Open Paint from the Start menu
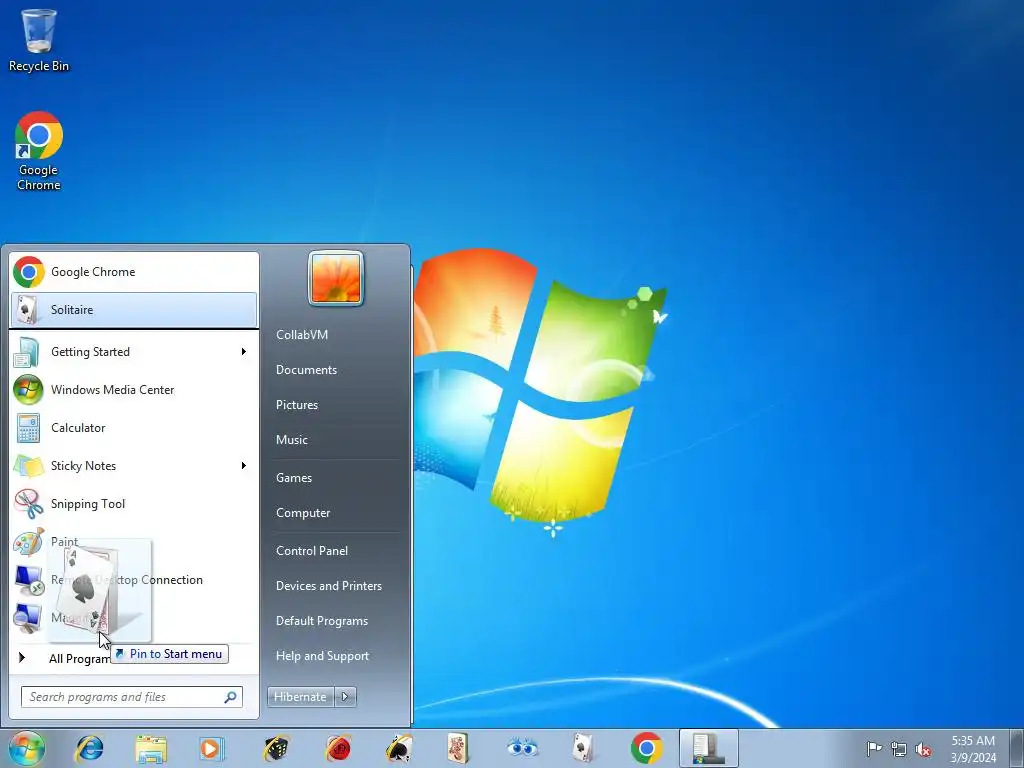Screen dimensions: 1024x768 (x=133, y=541)
